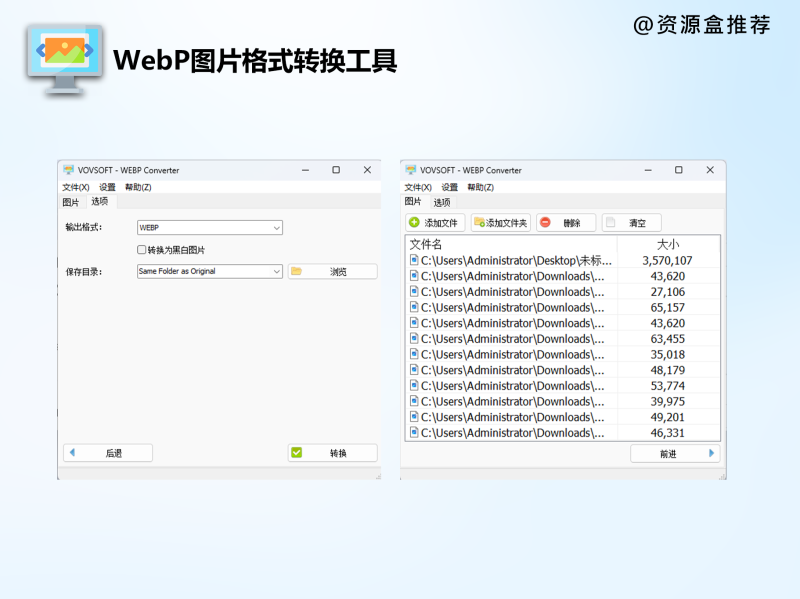The height and width of the screenshot is (599, 800).
Task: Click the file icon beside the Desktop entry
Action: 413,260
